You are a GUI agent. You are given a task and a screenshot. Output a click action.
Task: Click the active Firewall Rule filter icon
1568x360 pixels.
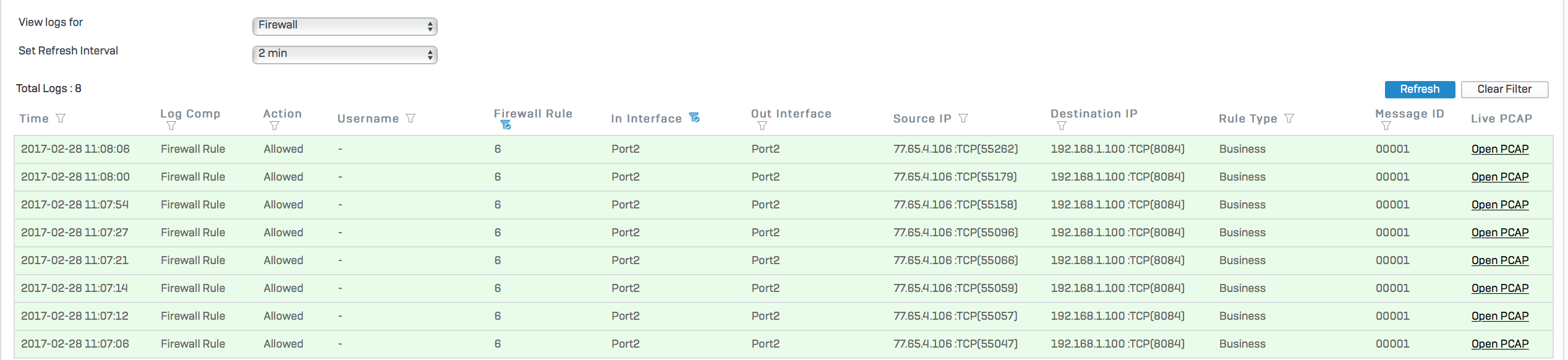tap(506, 125)
